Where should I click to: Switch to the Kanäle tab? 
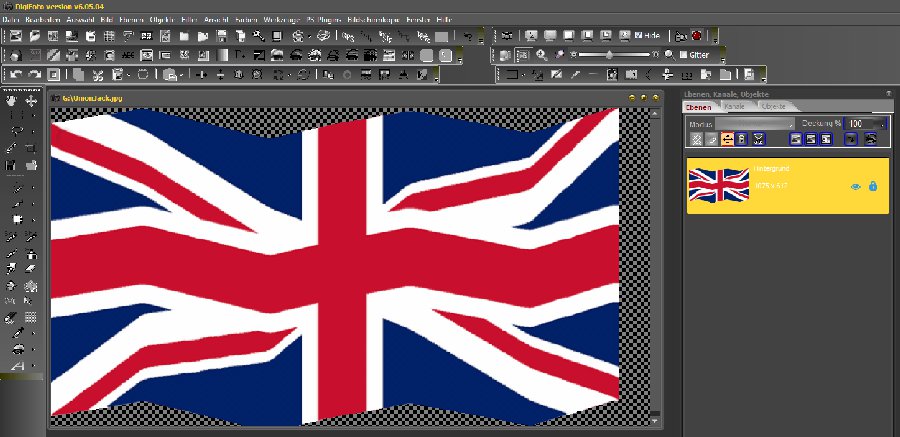(x=735, y=106)
